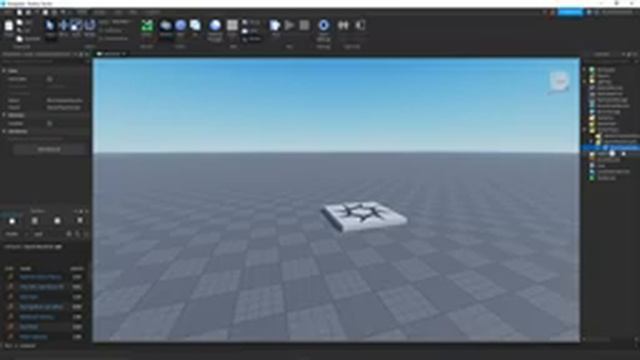640x360 pixels.
Task: Click the Stop square icon
Action: point(304,25)
